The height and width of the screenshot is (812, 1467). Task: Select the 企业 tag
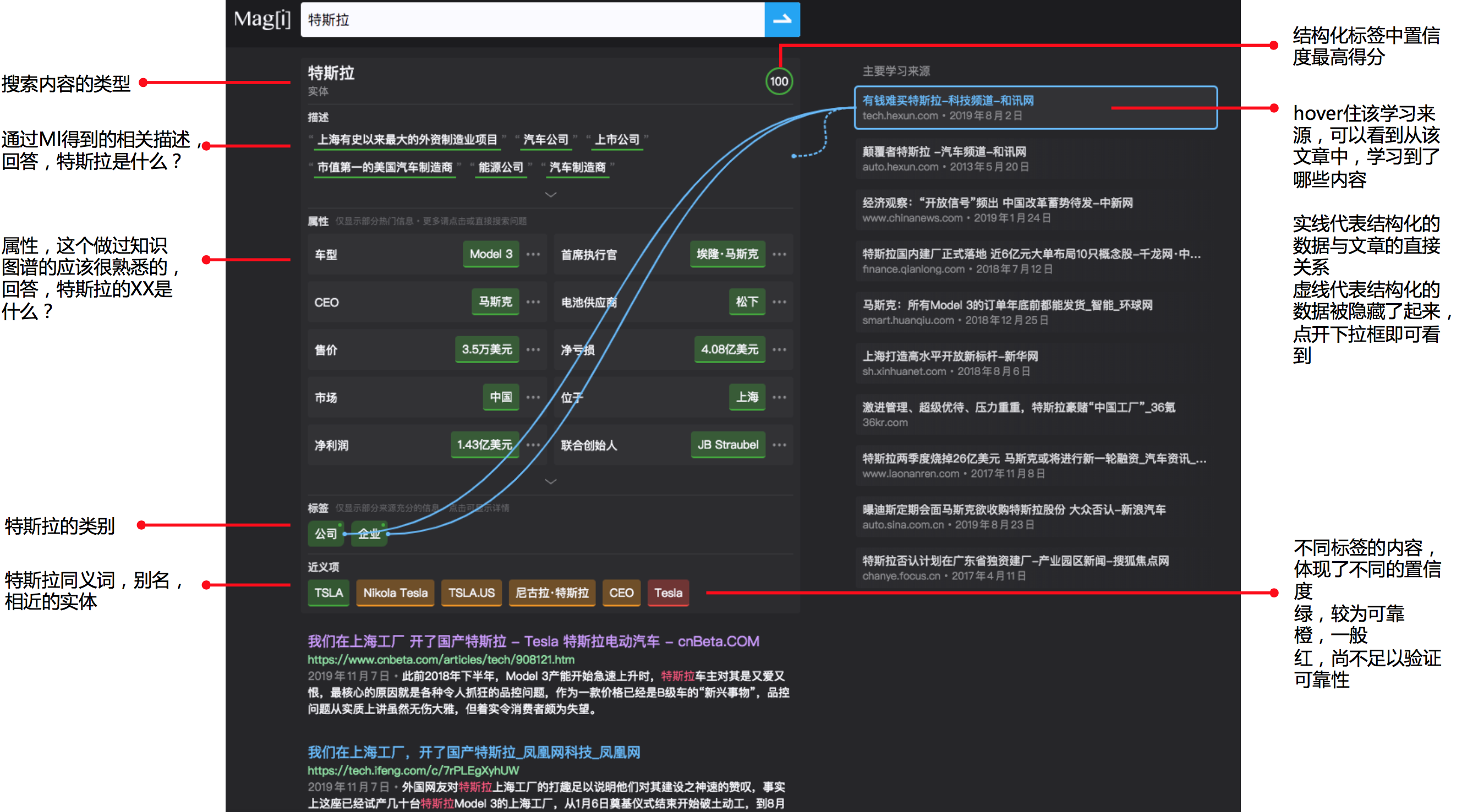click(369, 534)
